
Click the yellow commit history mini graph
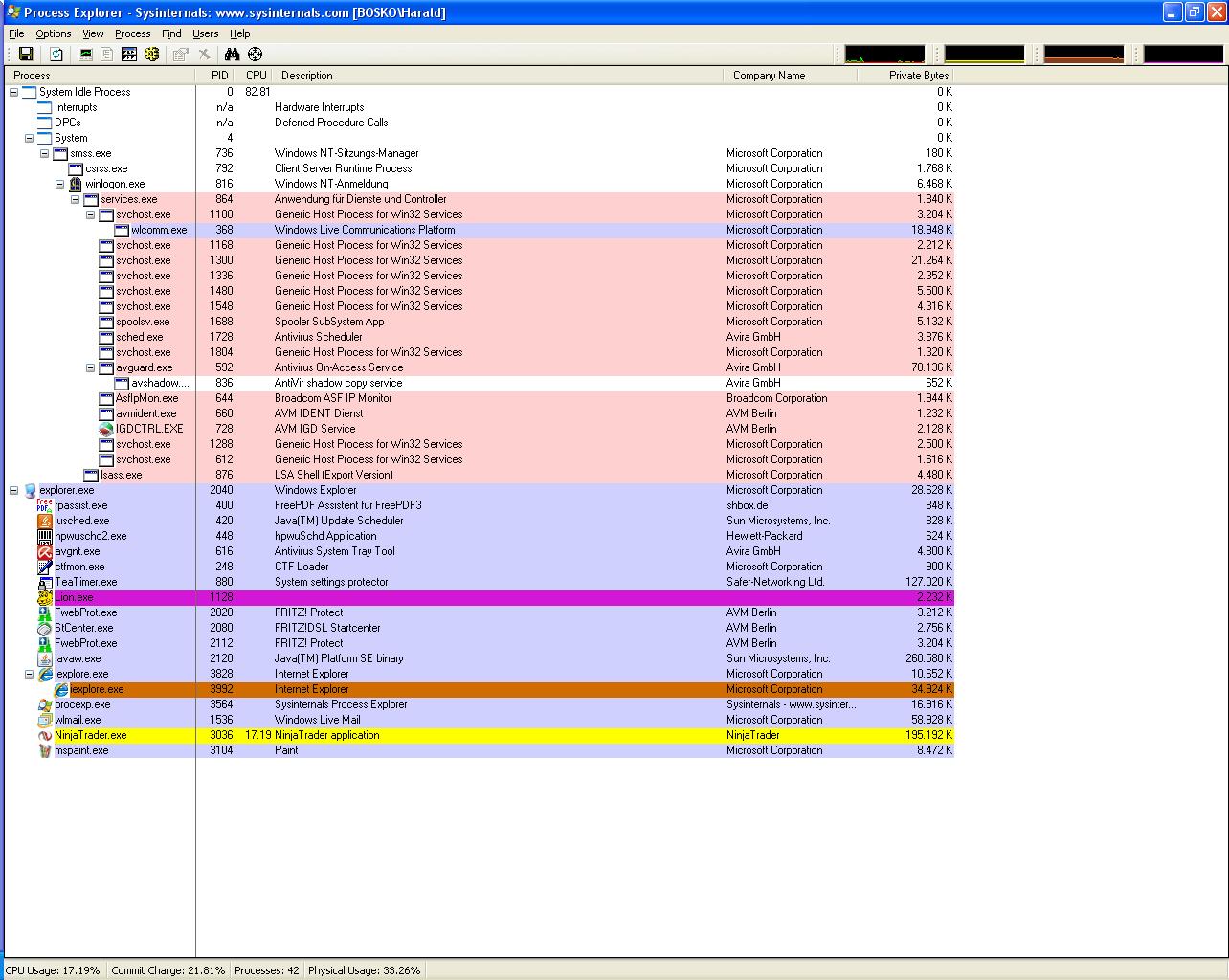pos(985,55)
